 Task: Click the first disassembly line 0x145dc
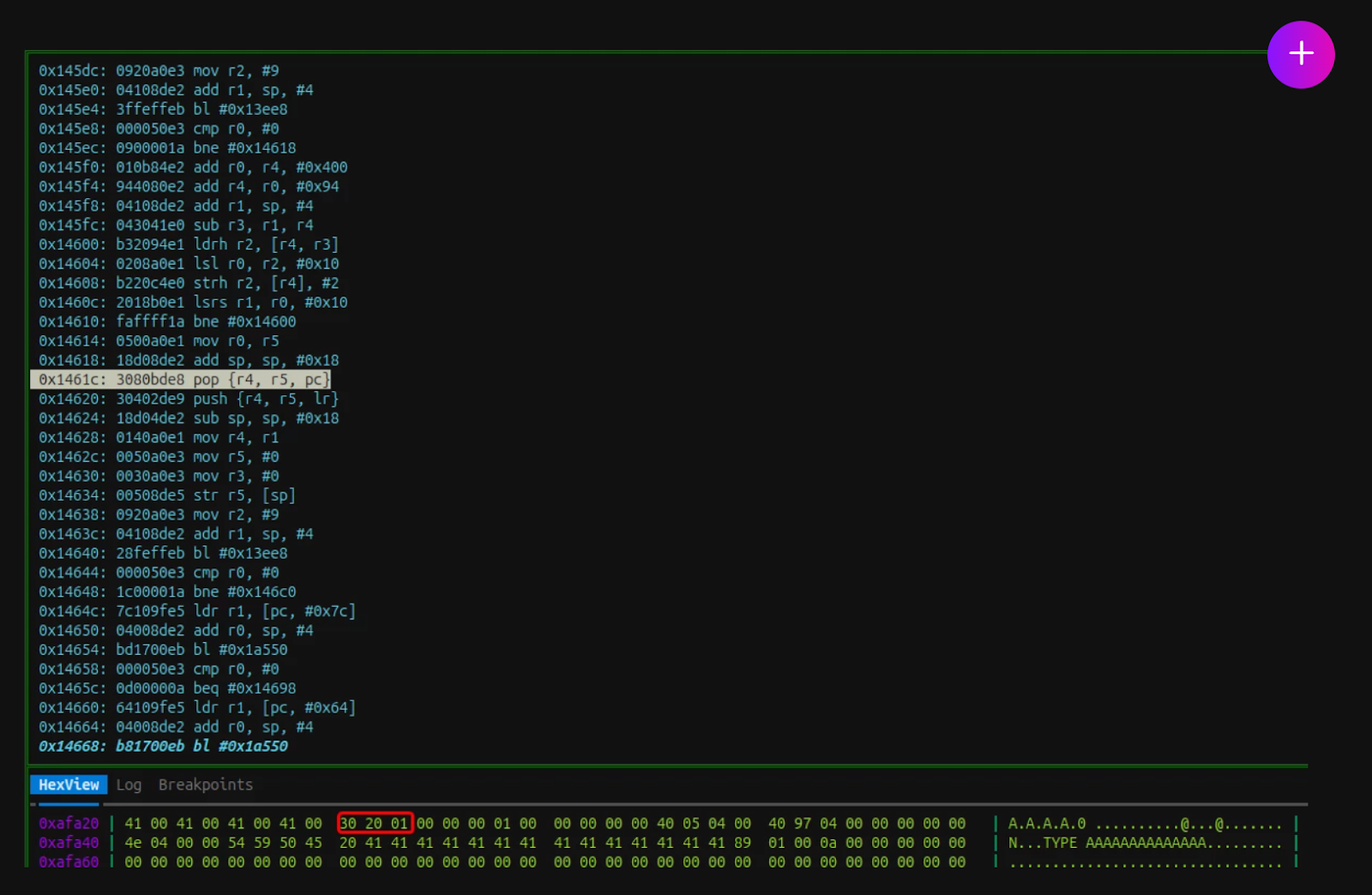[159, 70]
